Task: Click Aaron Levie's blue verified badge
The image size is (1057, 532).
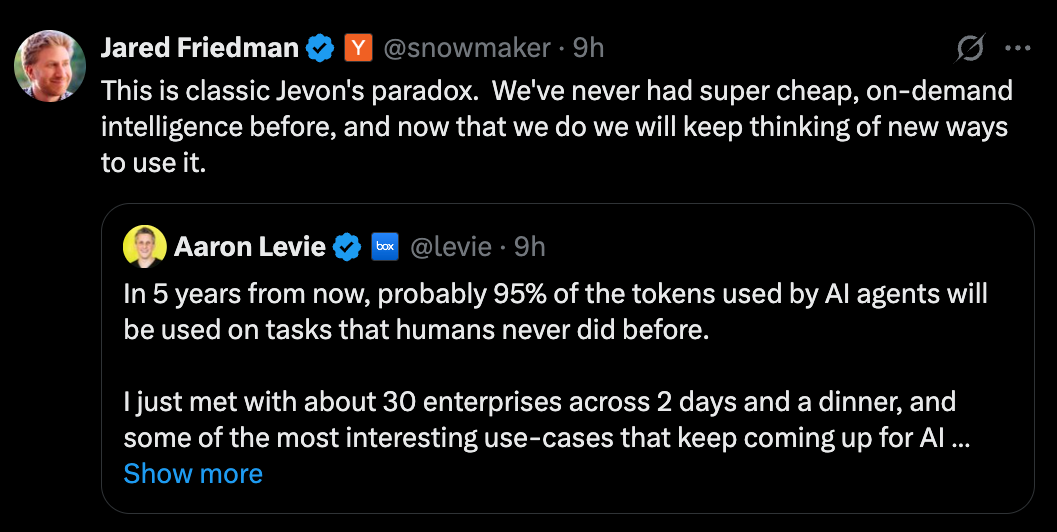Action: click(x=347, y=246)
